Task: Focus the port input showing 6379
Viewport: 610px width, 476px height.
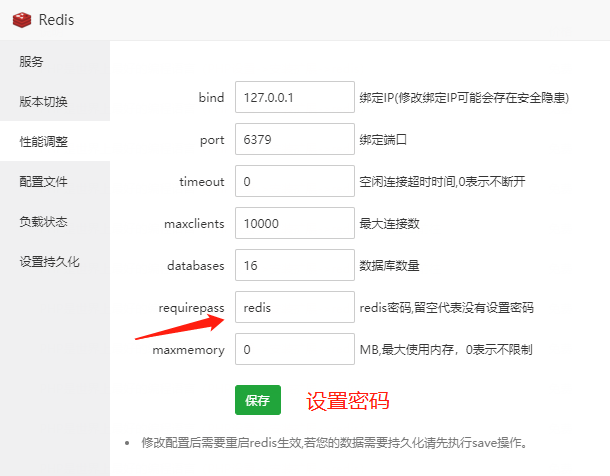Action: coord(294,140)
